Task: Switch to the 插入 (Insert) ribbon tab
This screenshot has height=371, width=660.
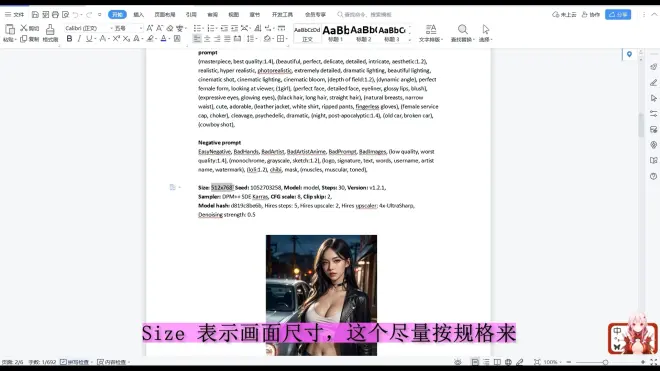Action: coord(138,15)
